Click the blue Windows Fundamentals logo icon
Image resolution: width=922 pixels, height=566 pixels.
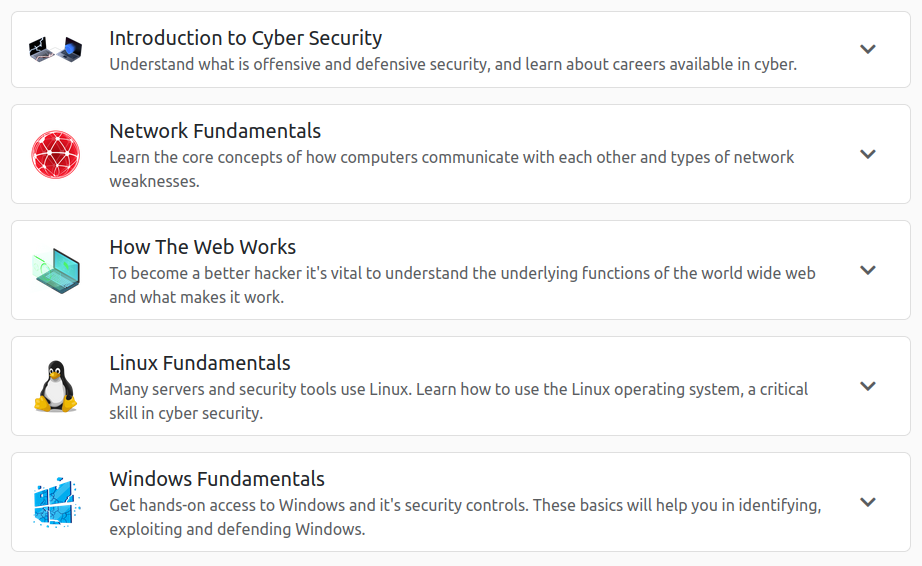point(55,502)
